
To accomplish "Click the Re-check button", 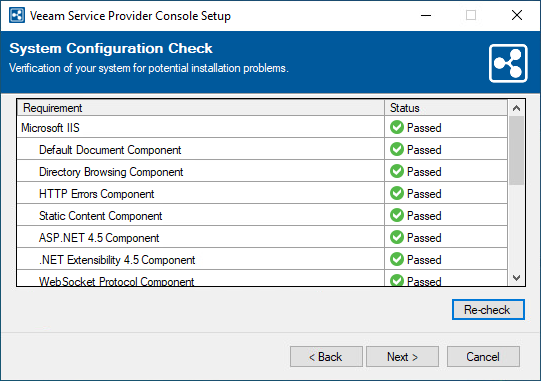I will coord(488,310).
